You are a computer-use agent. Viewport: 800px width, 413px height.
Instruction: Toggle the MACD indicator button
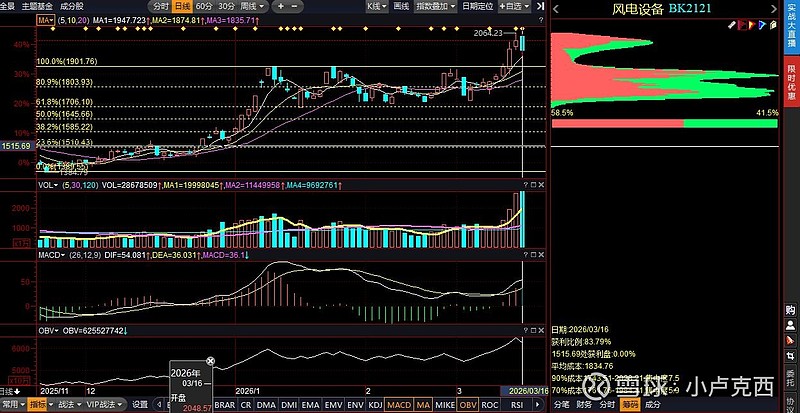(x=398, y=405)
